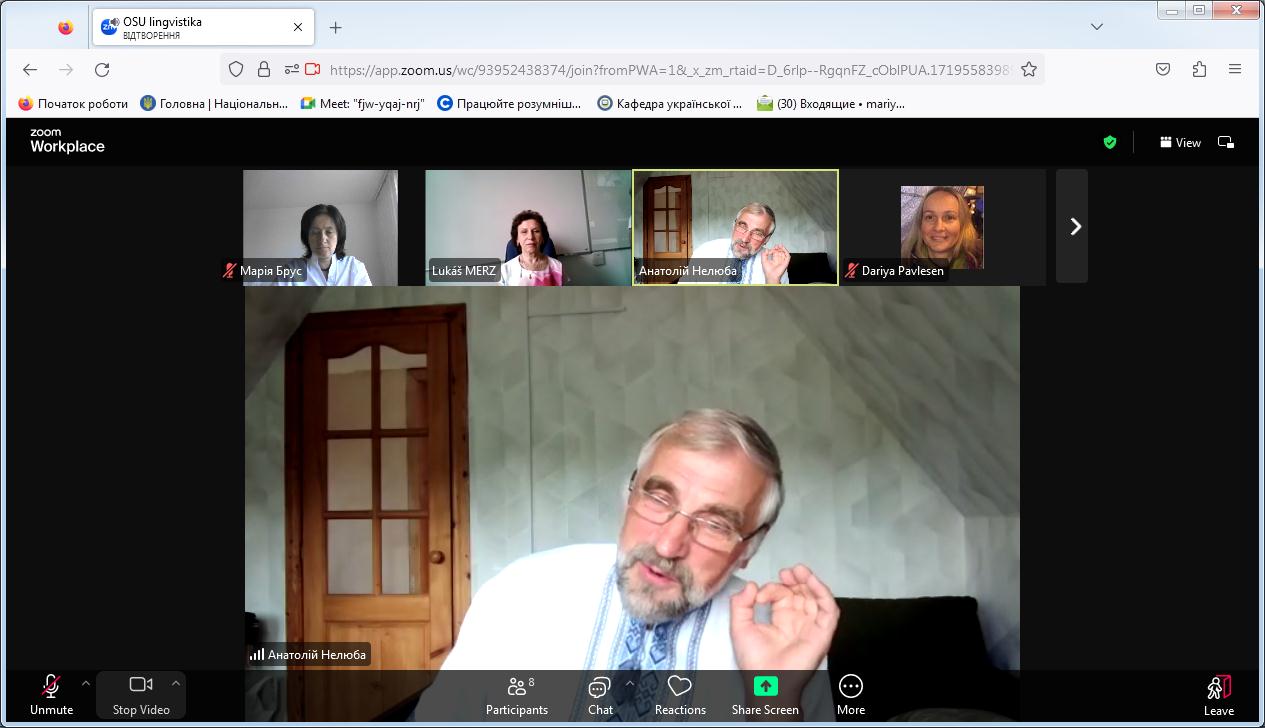Open Firefox extensions puzzle icon
This screenshot has width=1265, height=728.
(x=1199, y=70)
